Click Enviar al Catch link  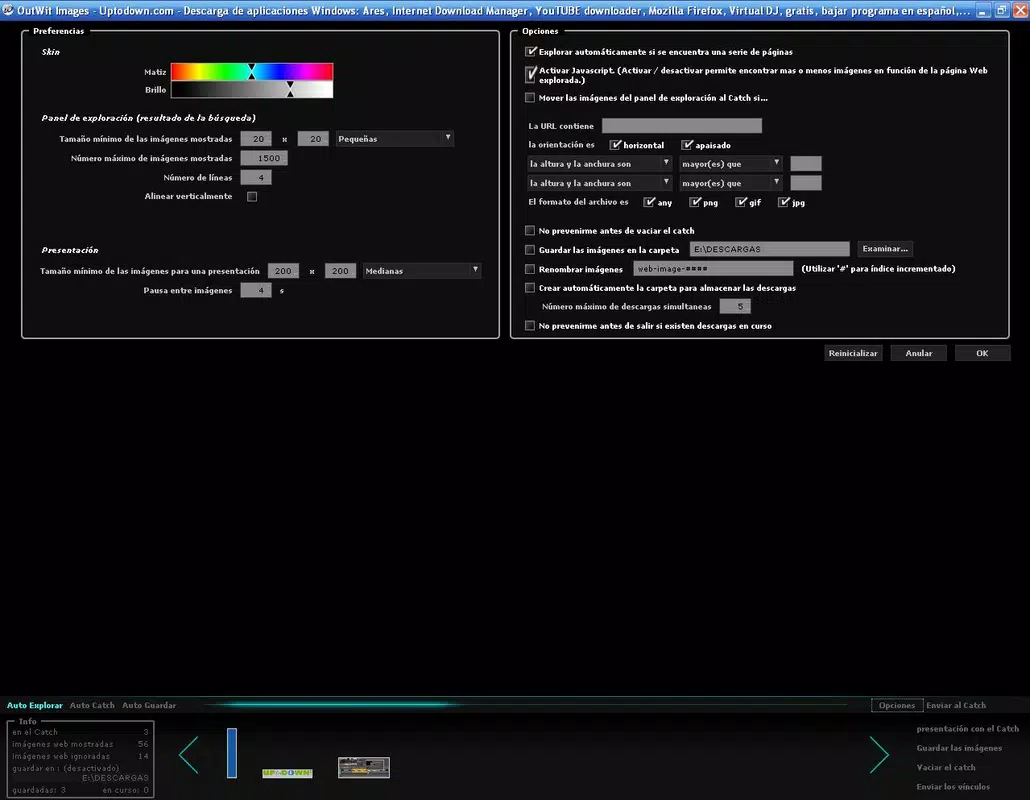tap(956, 705)
